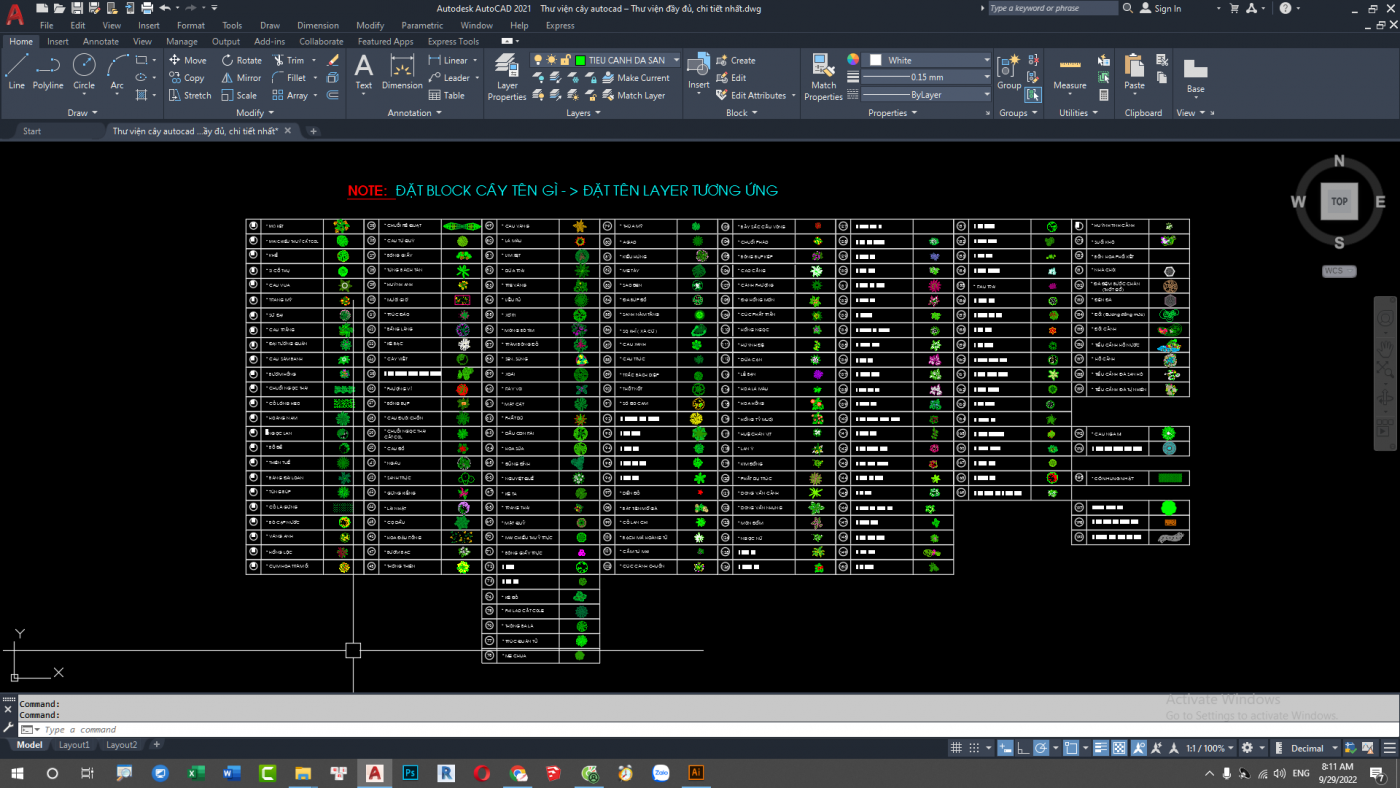This screenshot has height=788, width=1400.
Task: Switch to the Annotate ribbon tab
Action: pyautogui.click(x=101, y=42)
